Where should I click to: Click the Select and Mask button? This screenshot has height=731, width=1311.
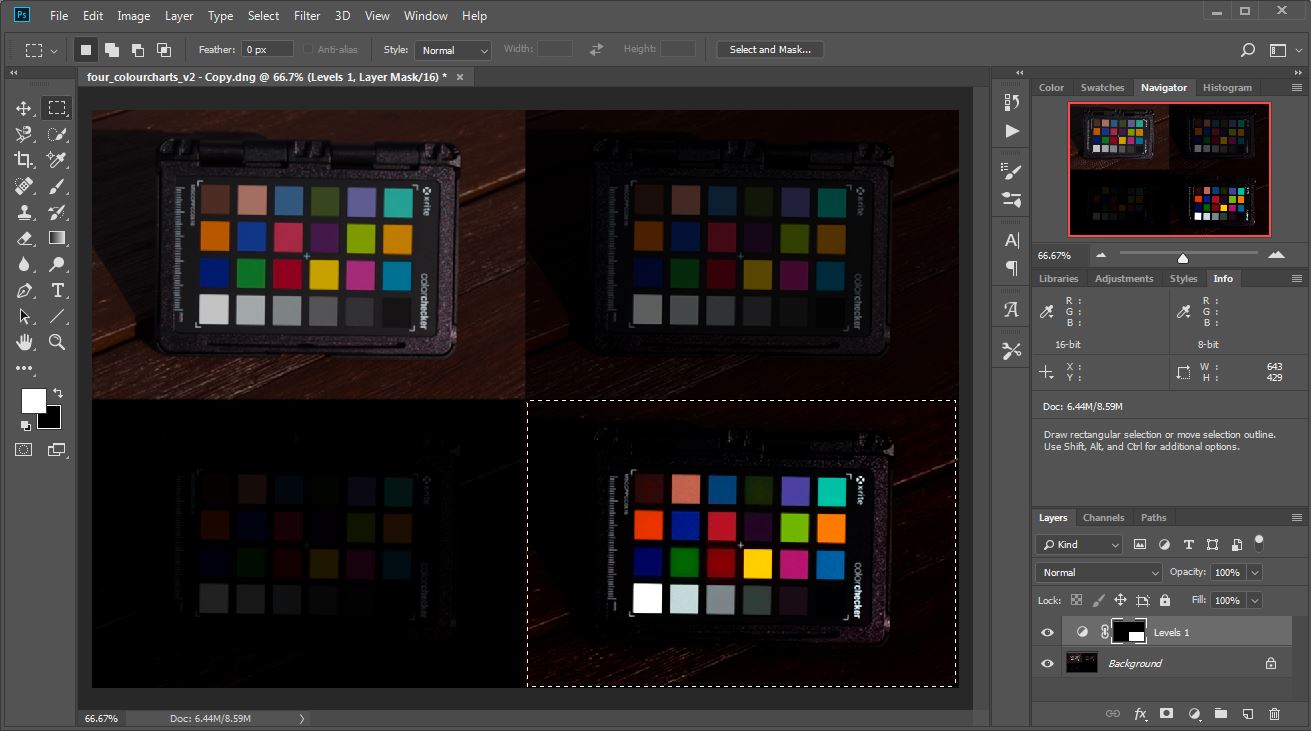click(x=770, y=50)
